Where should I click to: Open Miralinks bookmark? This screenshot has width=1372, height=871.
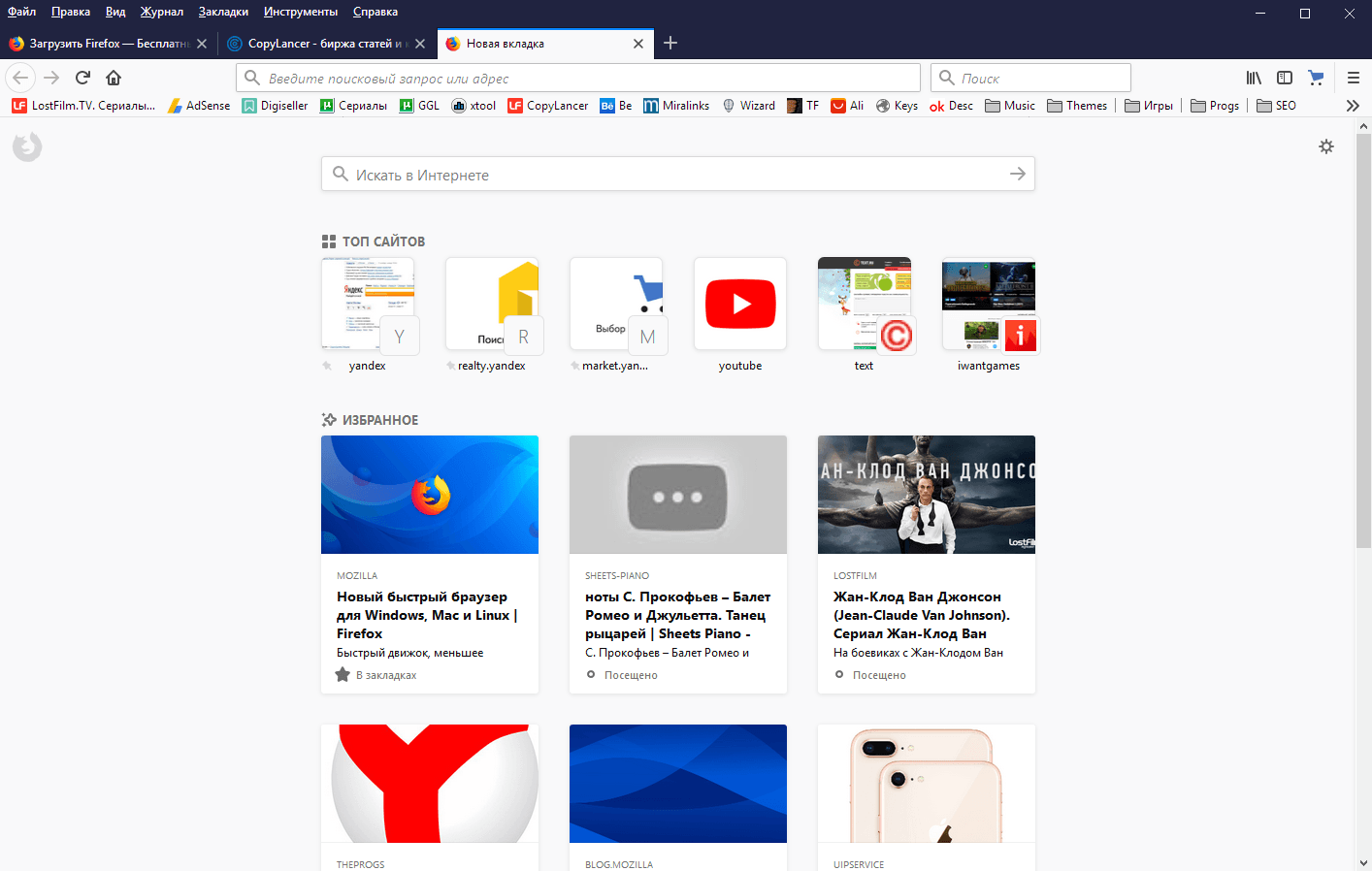click(676, 106)
